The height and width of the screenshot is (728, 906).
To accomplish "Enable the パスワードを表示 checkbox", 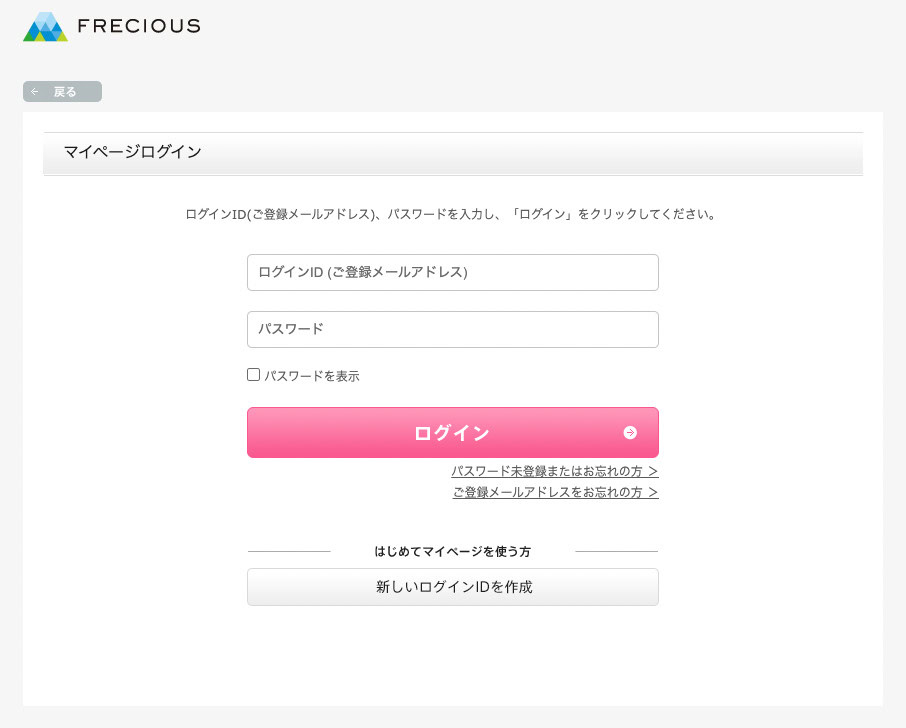I will click(253, 375).
